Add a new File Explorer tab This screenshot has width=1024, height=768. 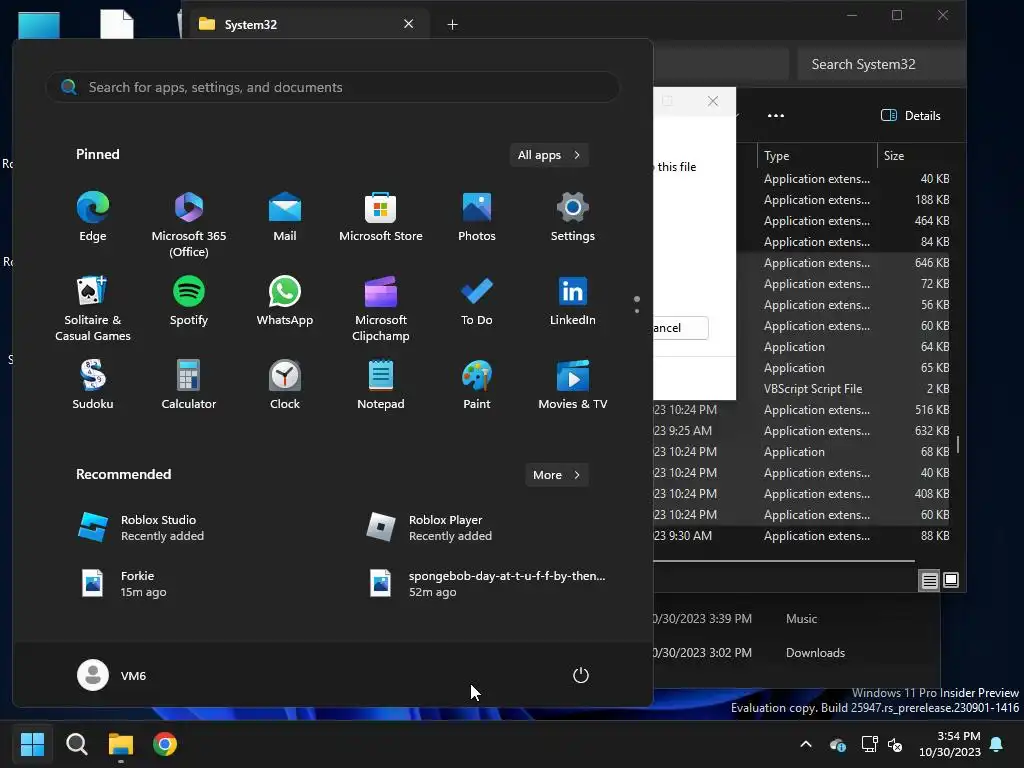[x=452, y=25]
